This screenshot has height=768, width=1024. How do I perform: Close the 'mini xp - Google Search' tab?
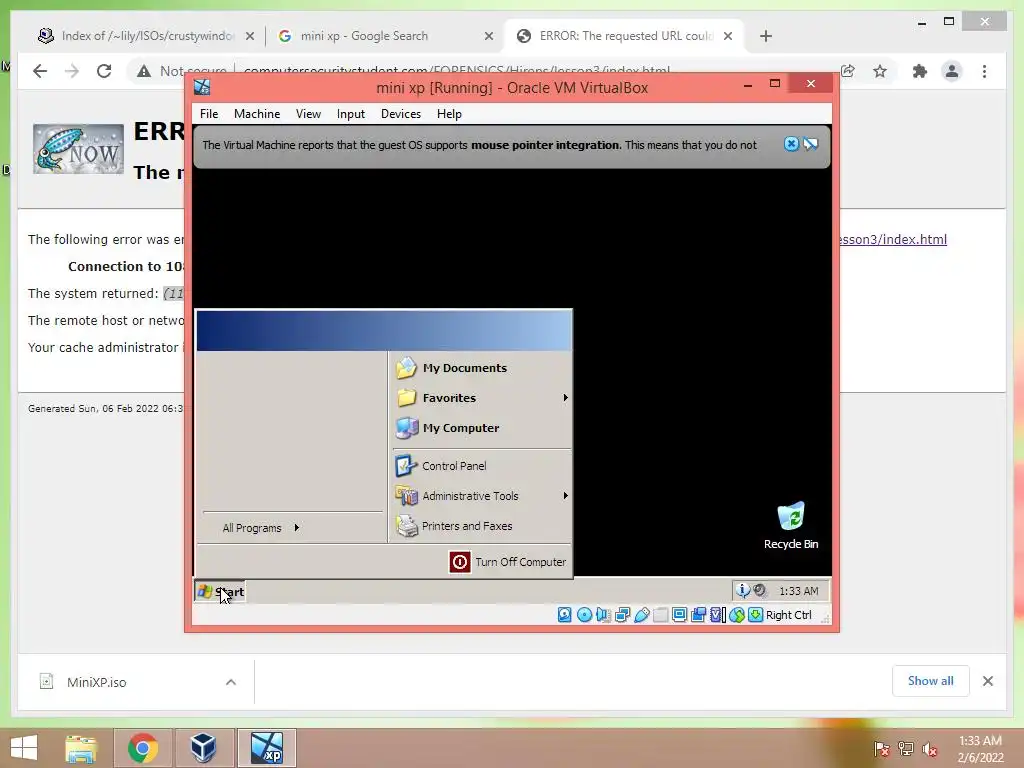point(488,36)
